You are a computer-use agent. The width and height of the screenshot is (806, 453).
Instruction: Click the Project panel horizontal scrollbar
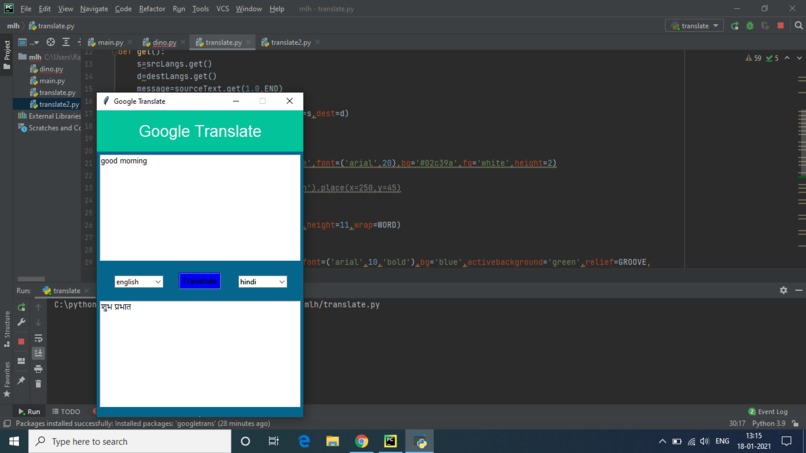[x=31, y=279]
